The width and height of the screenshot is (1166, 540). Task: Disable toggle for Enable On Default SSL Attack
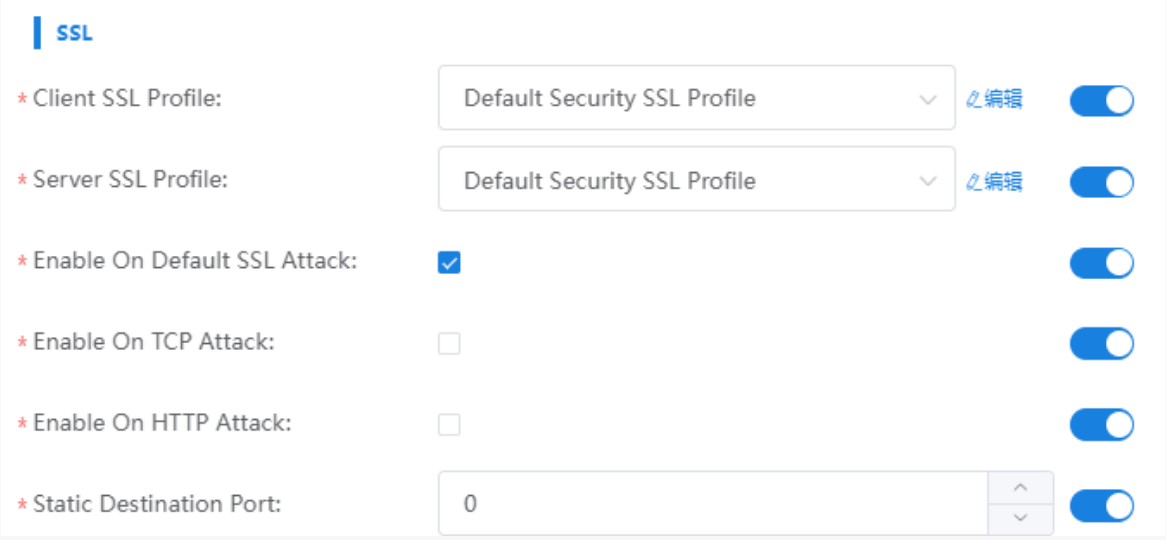[1101, 263]
